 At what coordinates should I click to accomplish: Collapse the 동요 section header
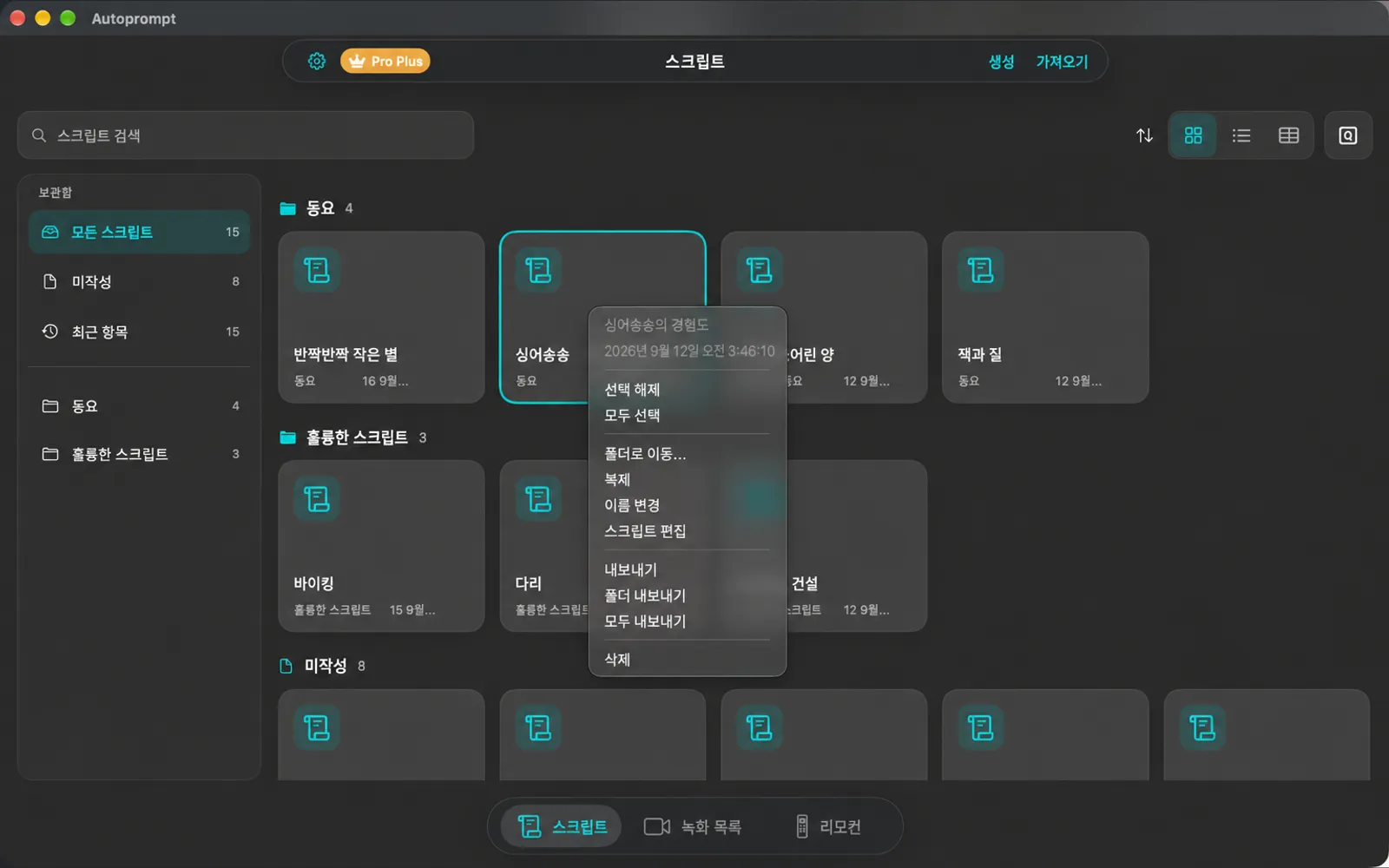(316, 208)
